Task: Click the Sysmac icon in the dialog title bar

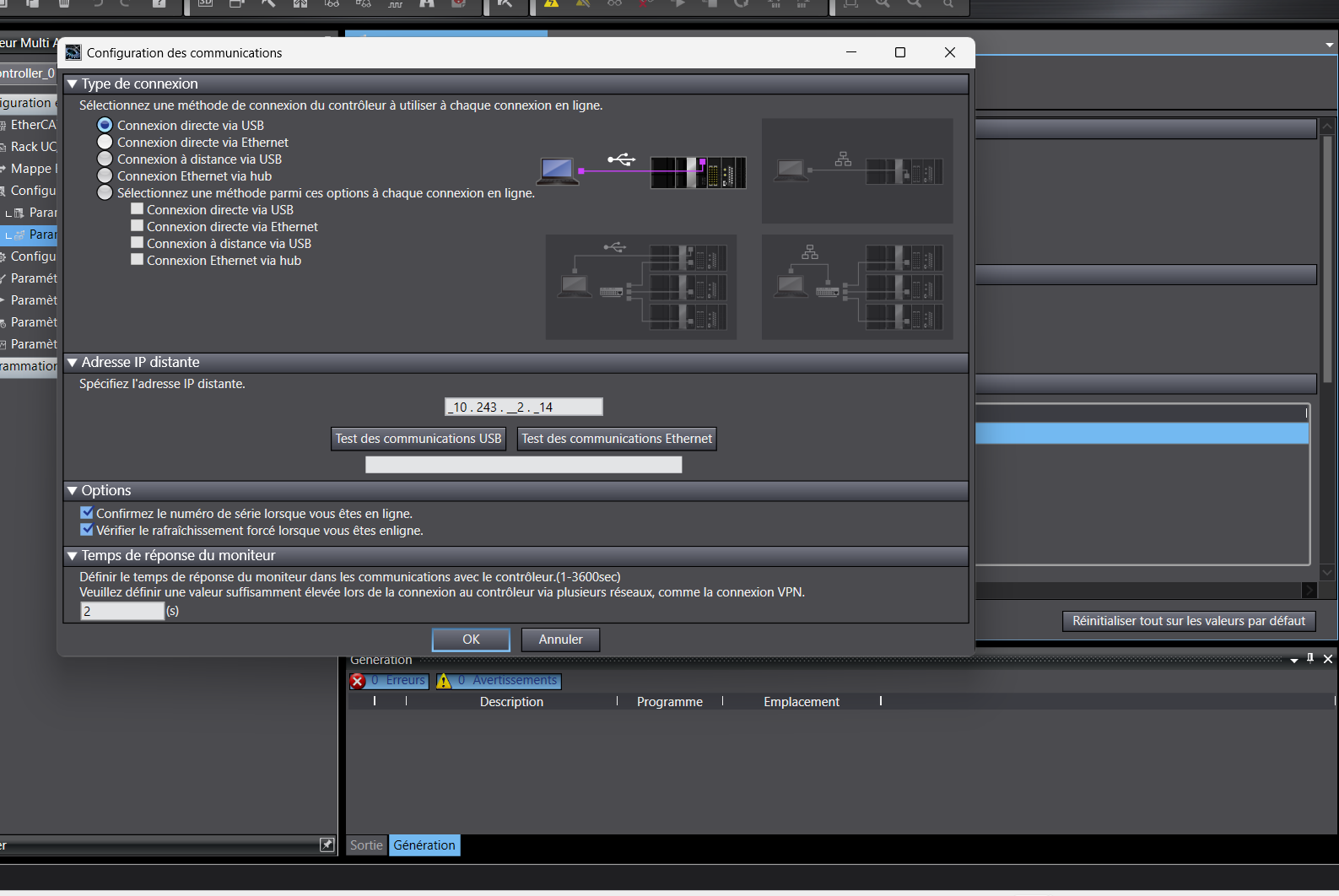Action: pyautogui.click(x=73, y=52)
